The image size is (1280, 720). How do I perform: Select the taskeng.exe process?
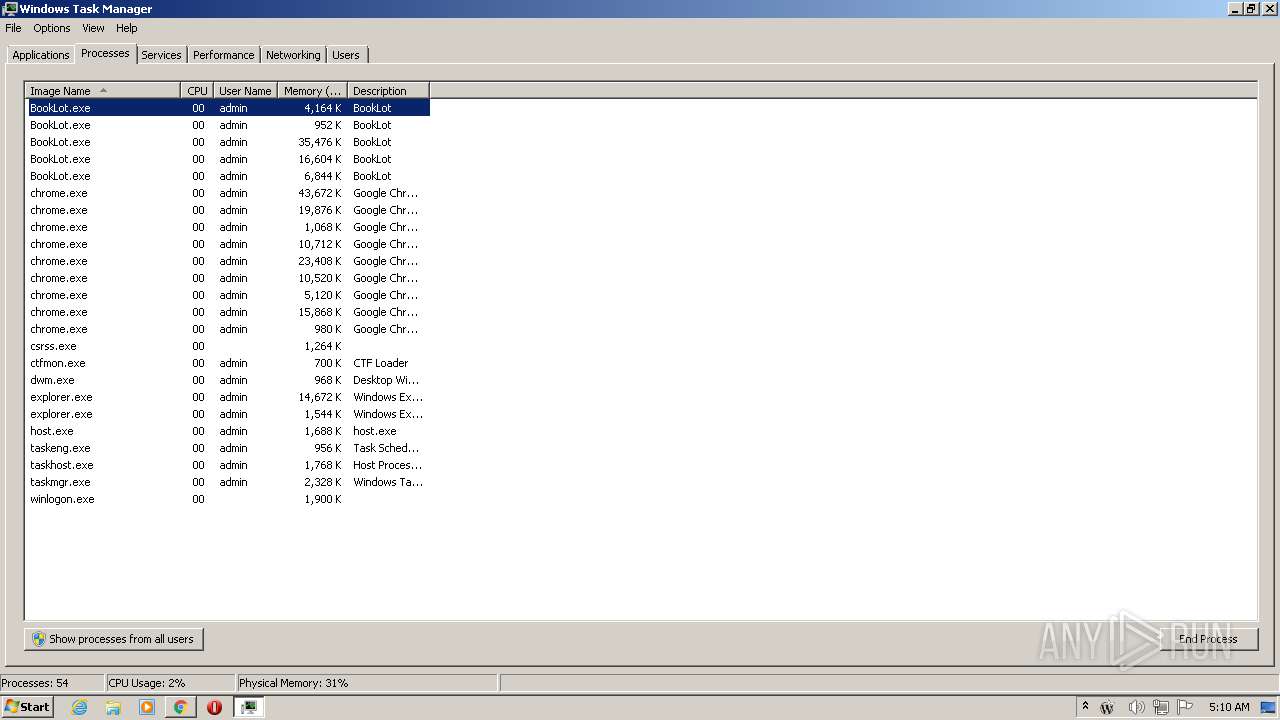coord(228,448)
